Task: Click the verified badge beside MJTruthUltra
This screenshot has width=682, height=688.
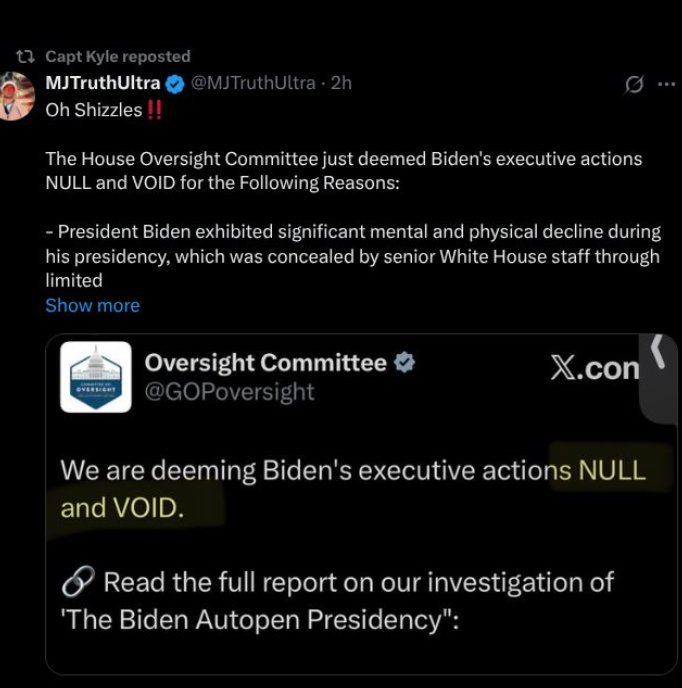Action: click(x=175, y=83)
